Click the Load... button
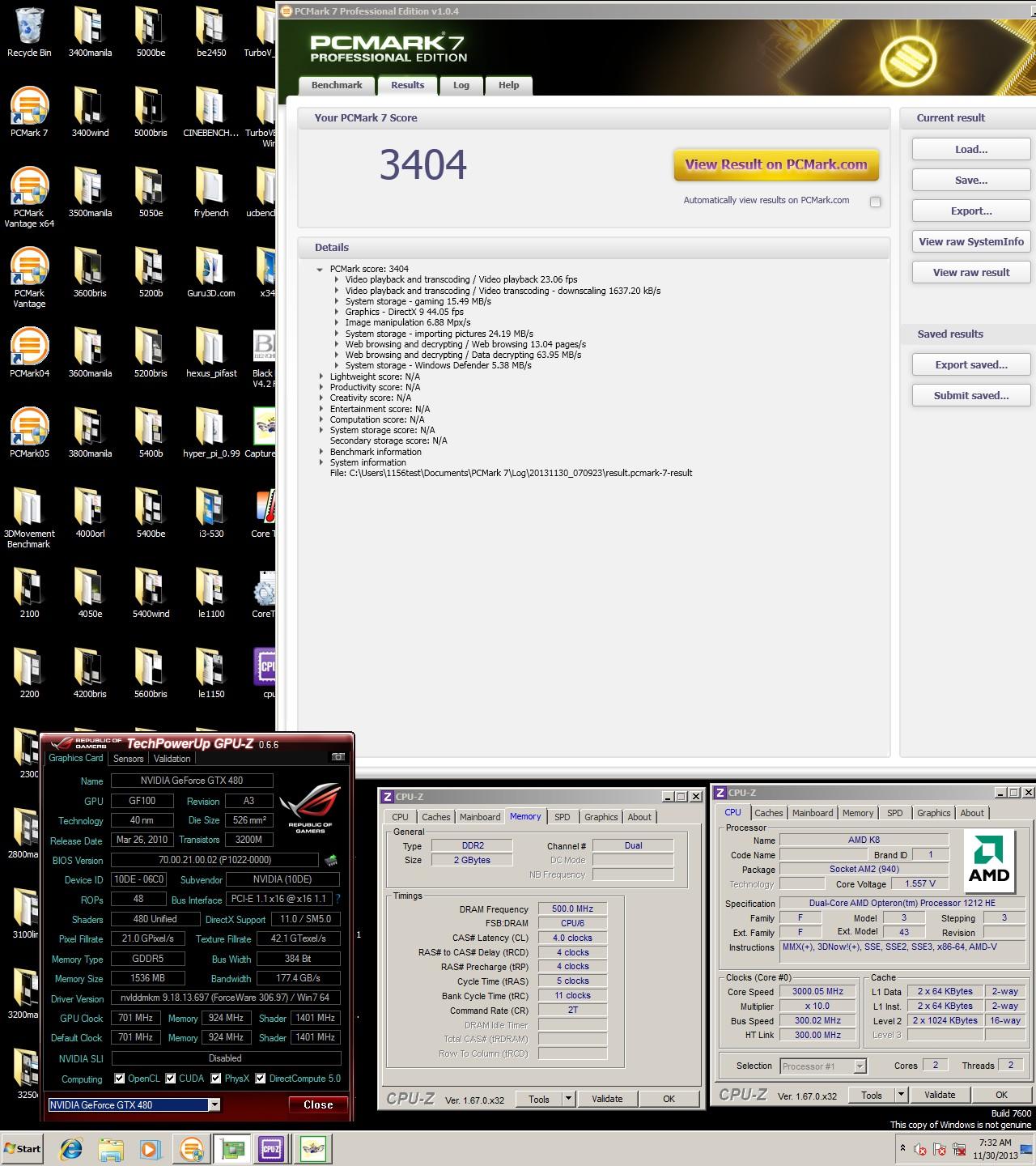1036x1166 pixels. tap(971, 150)
